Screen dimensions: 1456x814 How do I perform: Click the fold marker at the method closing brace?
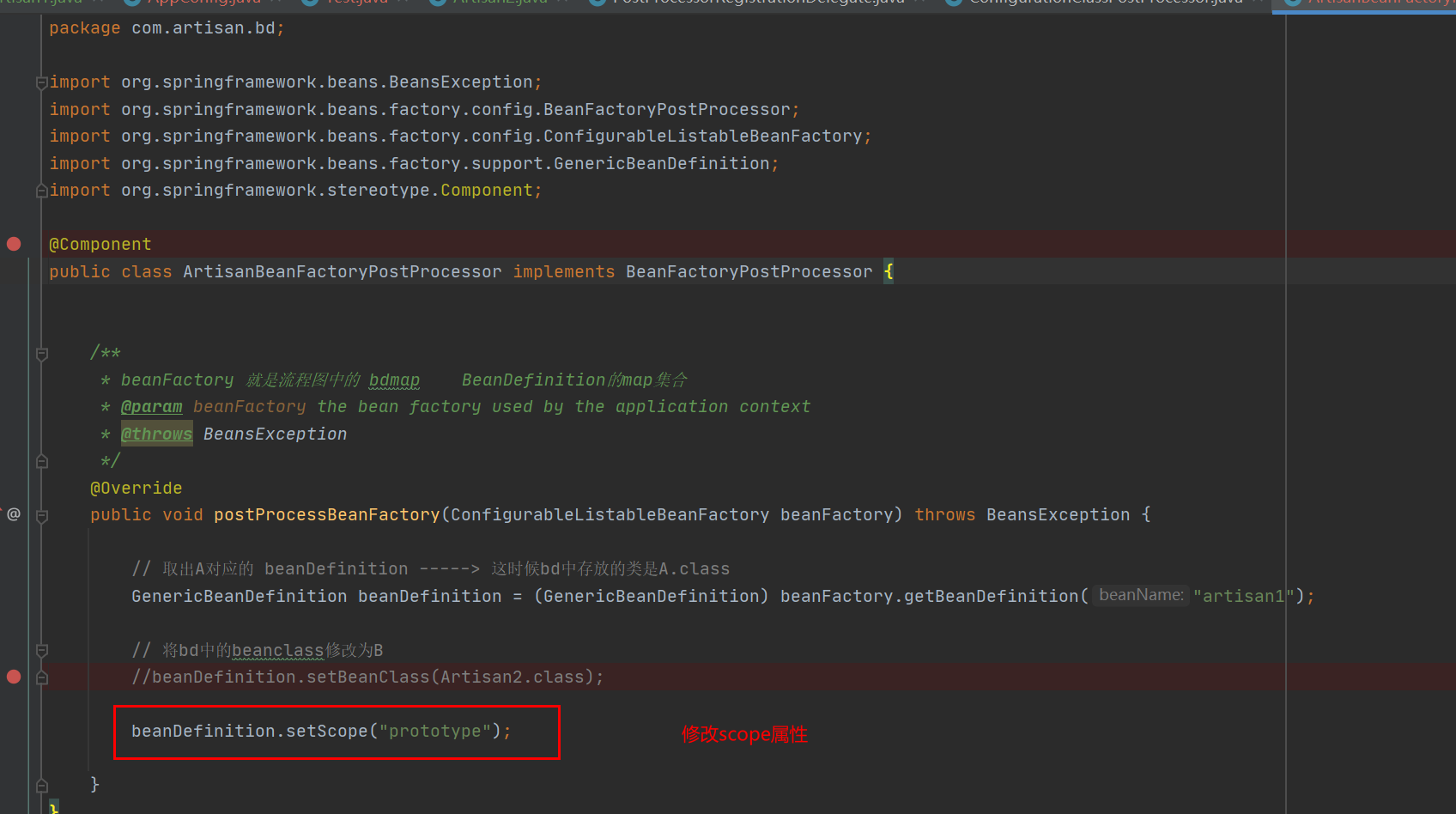coord(41,785)
